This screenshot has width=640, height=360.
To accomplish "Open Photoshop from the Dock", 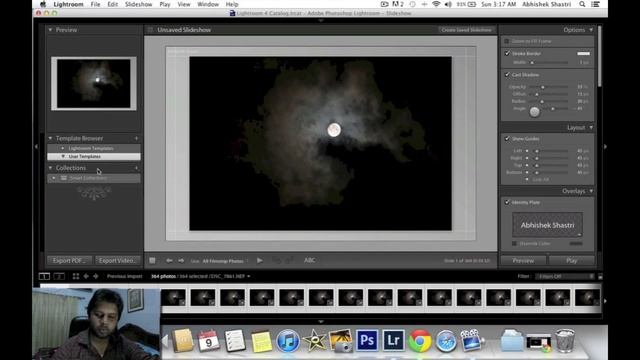I will tap(367, 340).
